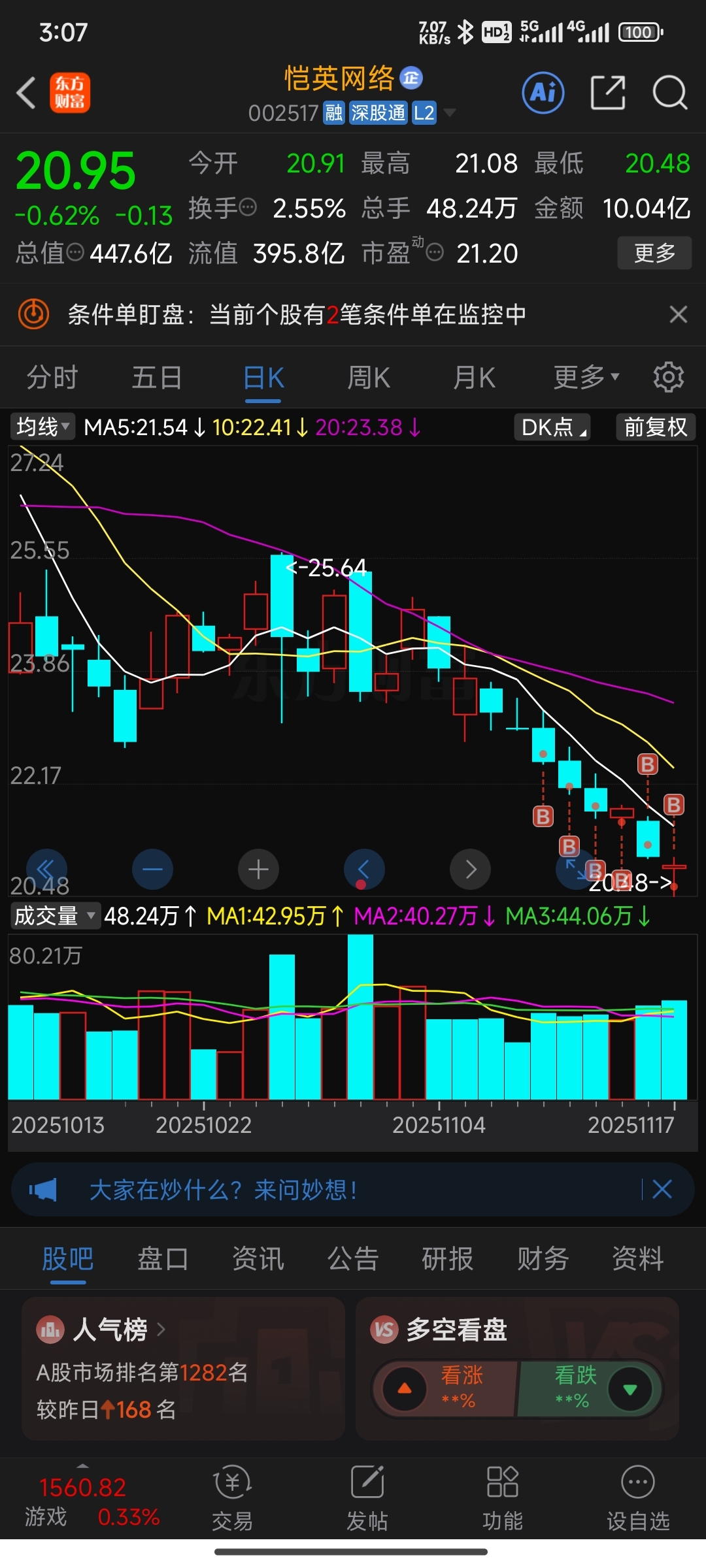Tap the megaphone icon in 妙想 banner
The height and width of the screenshot is (1568, 706).
43,1190
